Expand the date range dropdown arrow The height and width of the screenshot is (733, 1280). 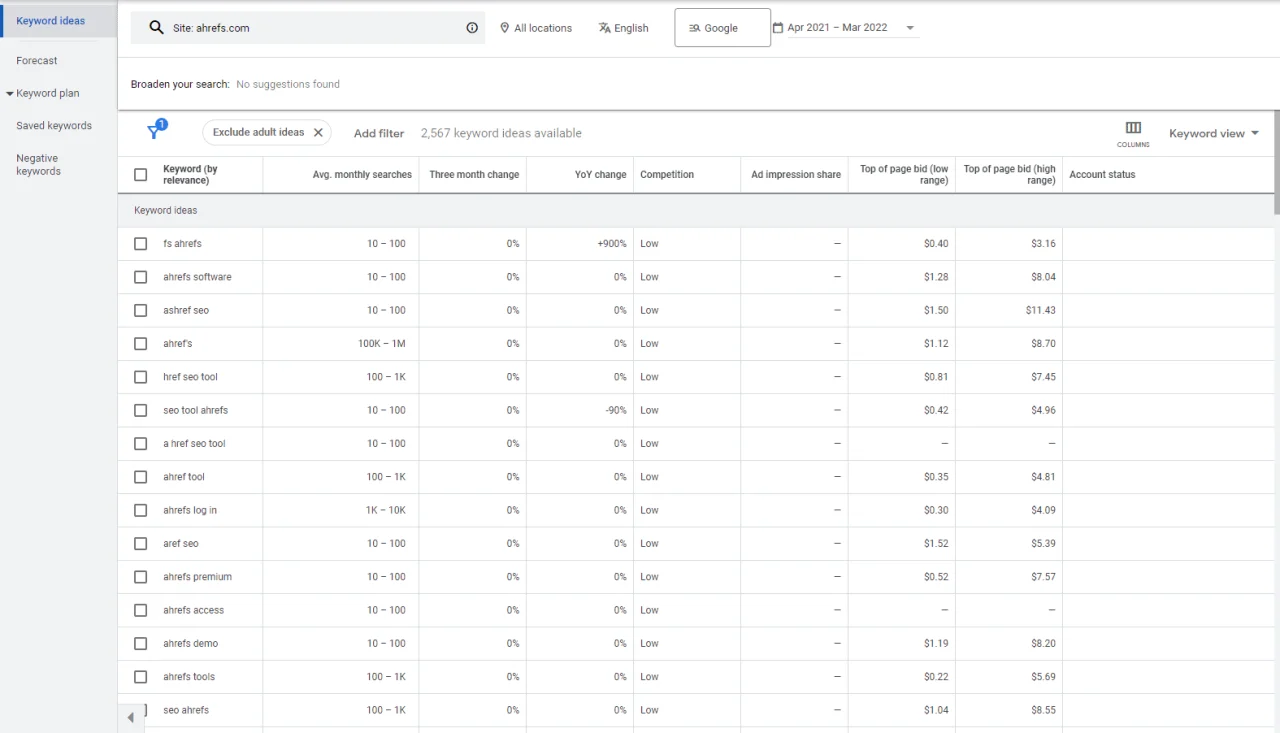(x=909, y=27)
